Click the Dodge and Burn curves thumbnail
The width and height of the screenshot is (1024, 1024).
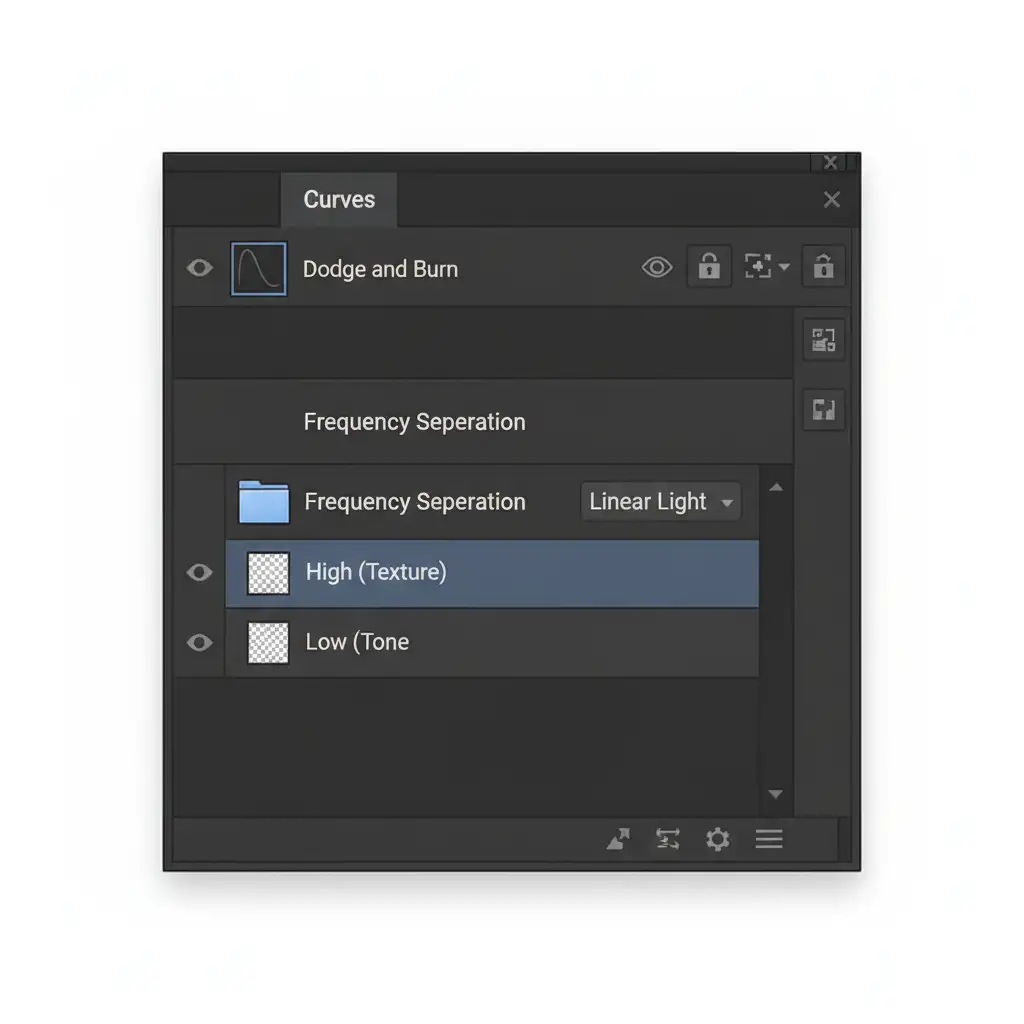point(259,268)
